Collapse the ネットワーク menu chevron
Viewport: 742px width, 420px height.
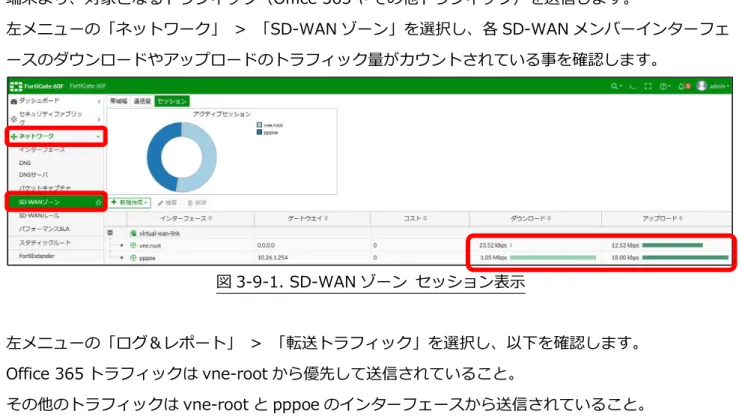98,136
